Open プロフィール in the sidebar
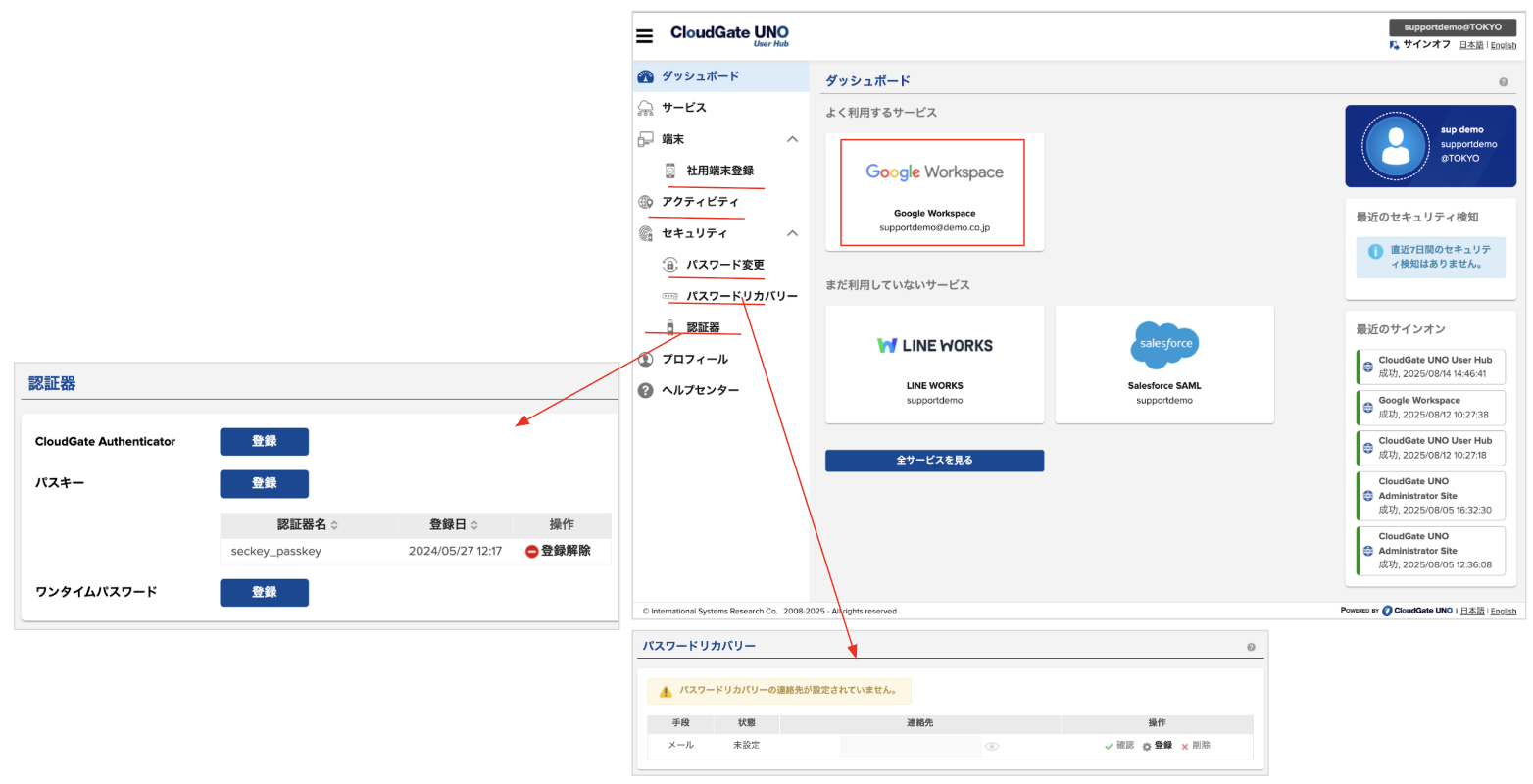1533x784 pixels. pos(720,359)
